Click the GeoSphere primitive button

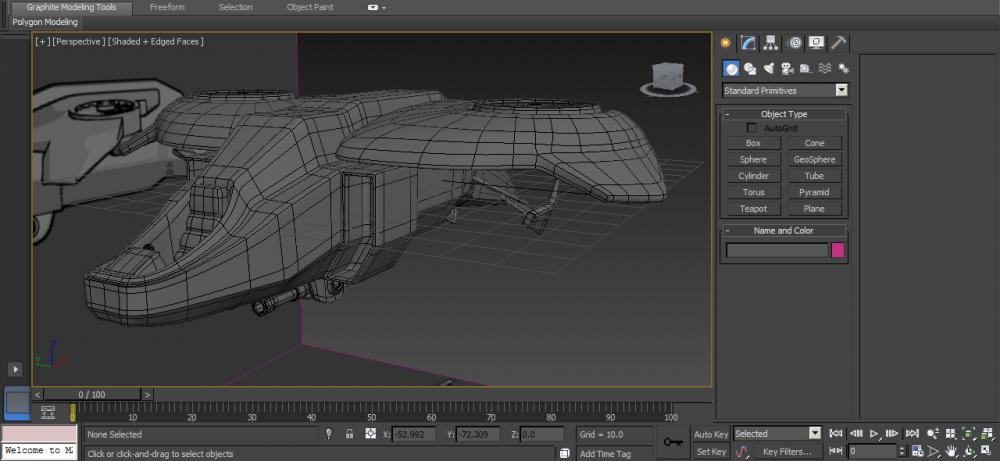pyautogui.click(x=814, y=159)
